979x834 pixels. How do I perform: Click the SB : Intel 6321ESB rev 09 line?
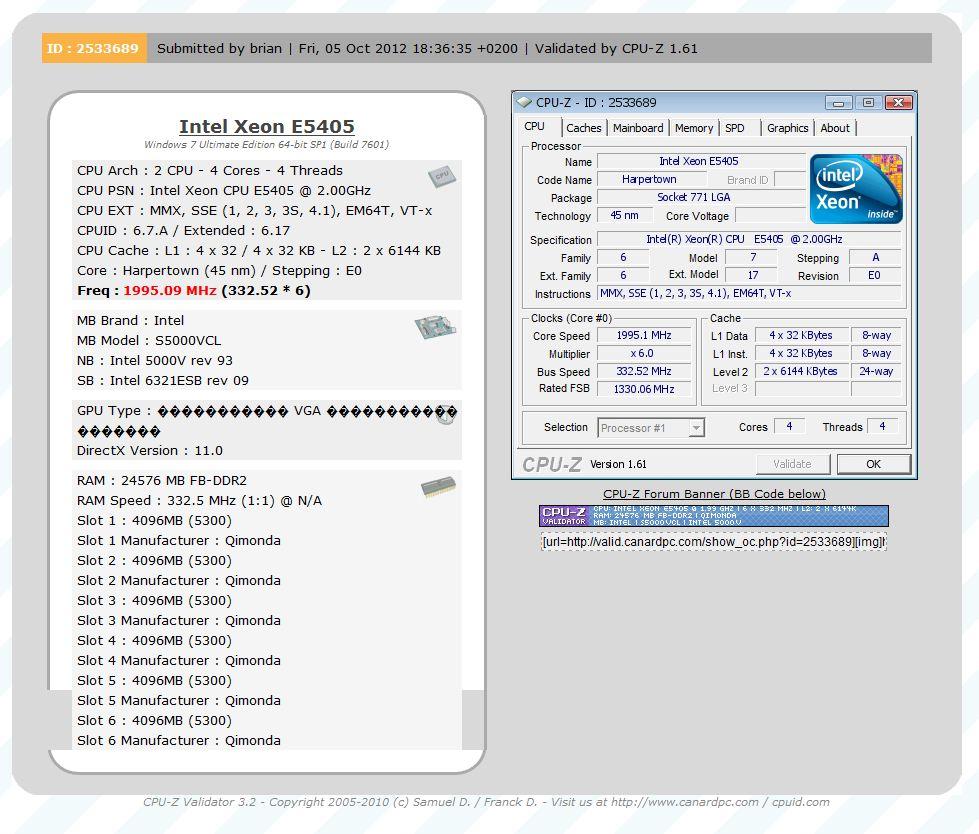(x=163, y=380)
